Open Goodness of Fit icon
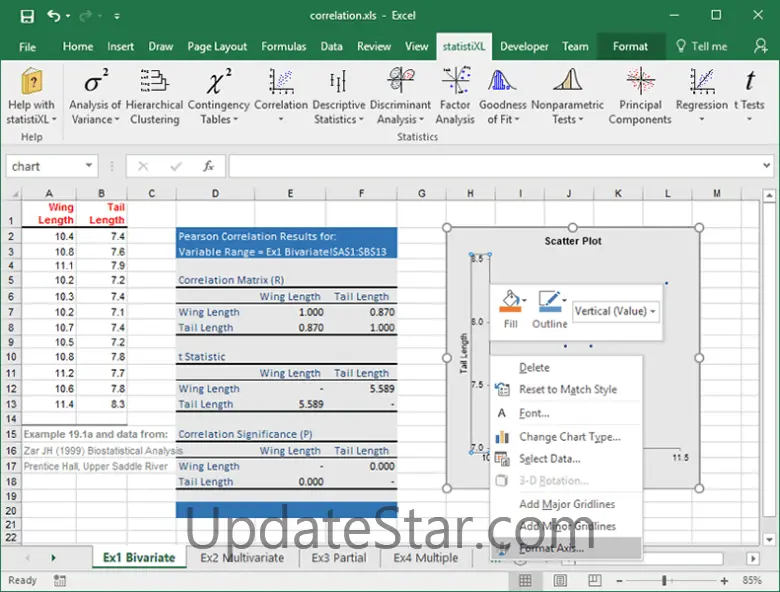This screenshot has height=592, width=780. (501, 81)
